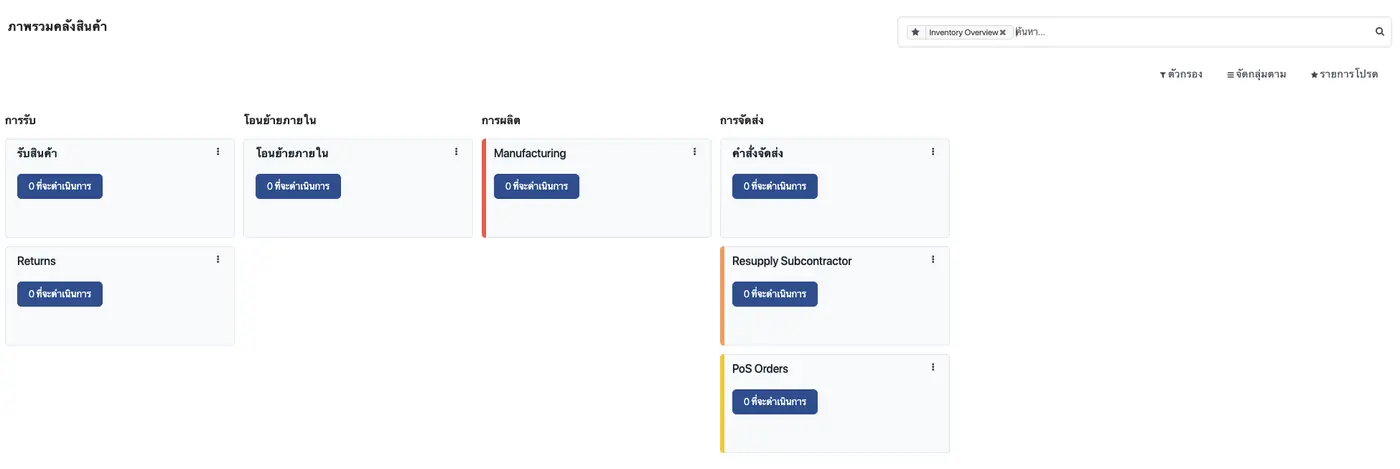Open kebab menu on PoS Orders card
This screenshot has width=1400, height=469.
(933, 368)
